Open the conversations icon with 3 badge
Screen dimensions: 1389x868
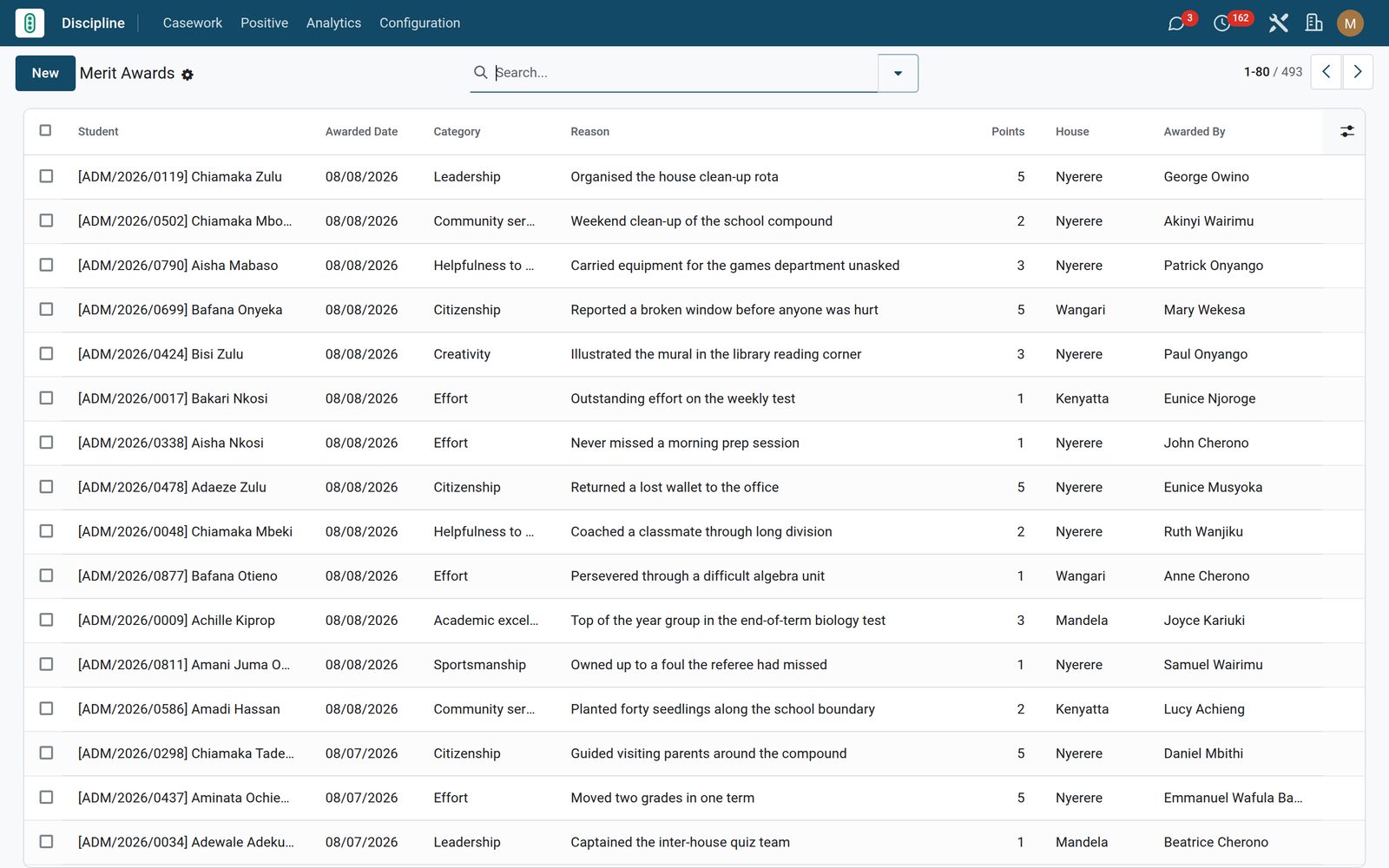point(1176,23)
